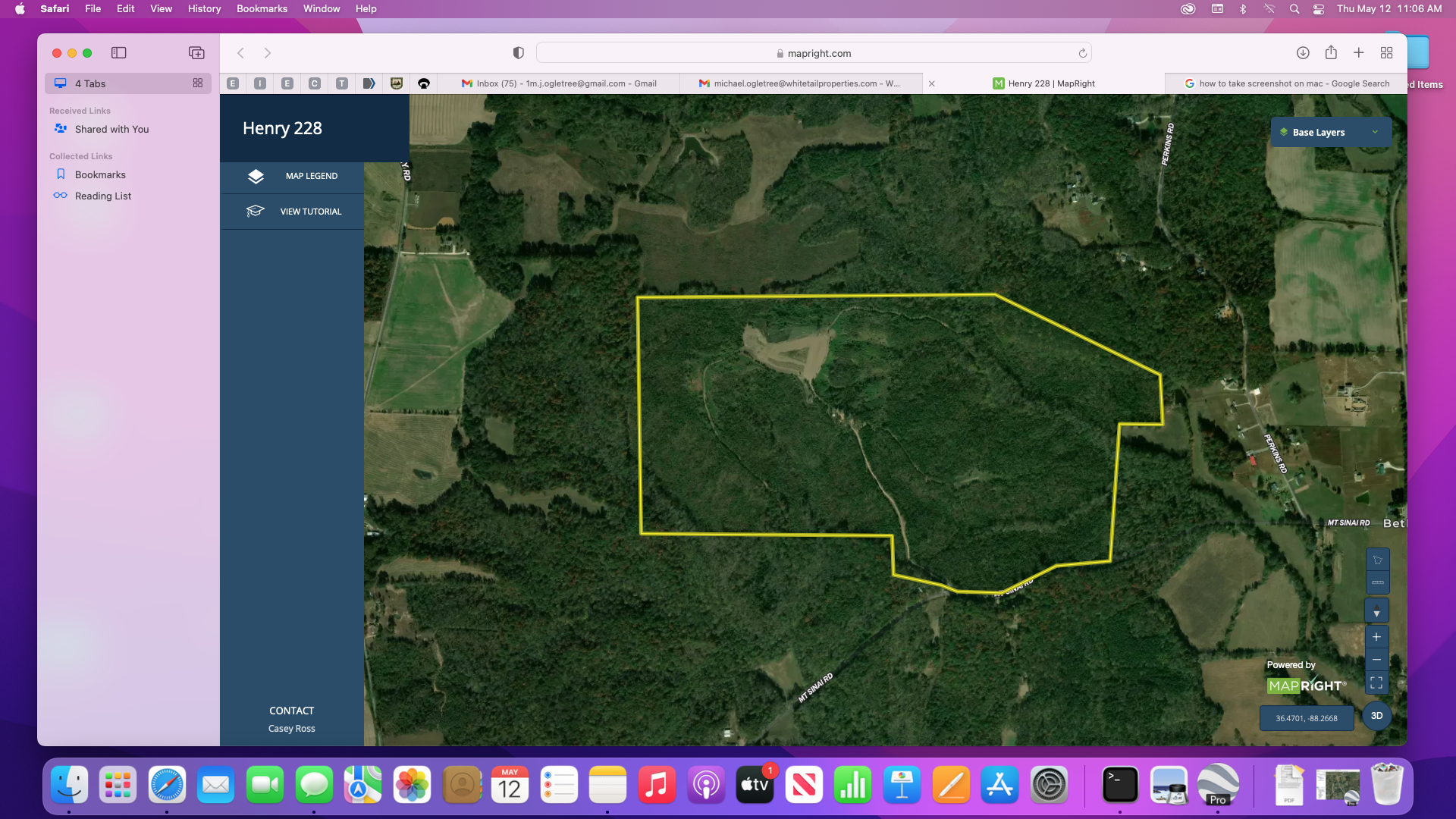Toggle the Safari sidebar
This screenshot has height=819, width=1456.
(119, 53)
